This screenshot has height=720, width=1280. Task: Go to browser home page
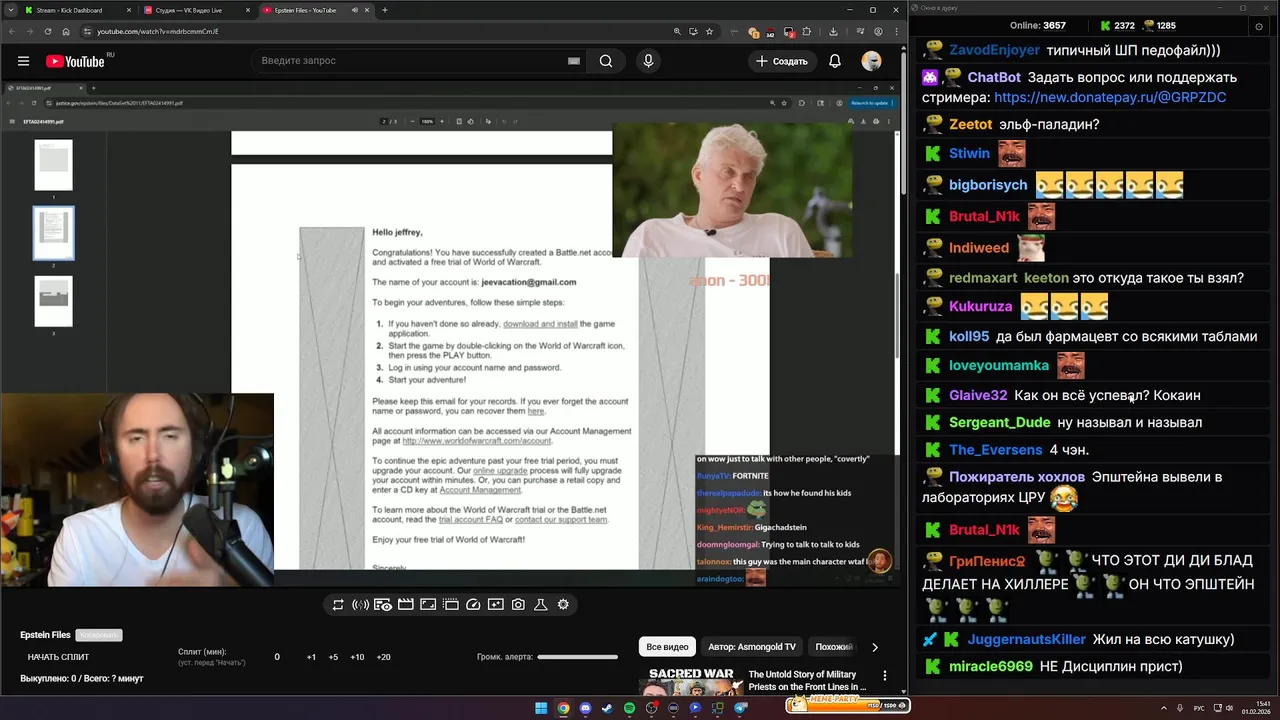coord(66,31)
